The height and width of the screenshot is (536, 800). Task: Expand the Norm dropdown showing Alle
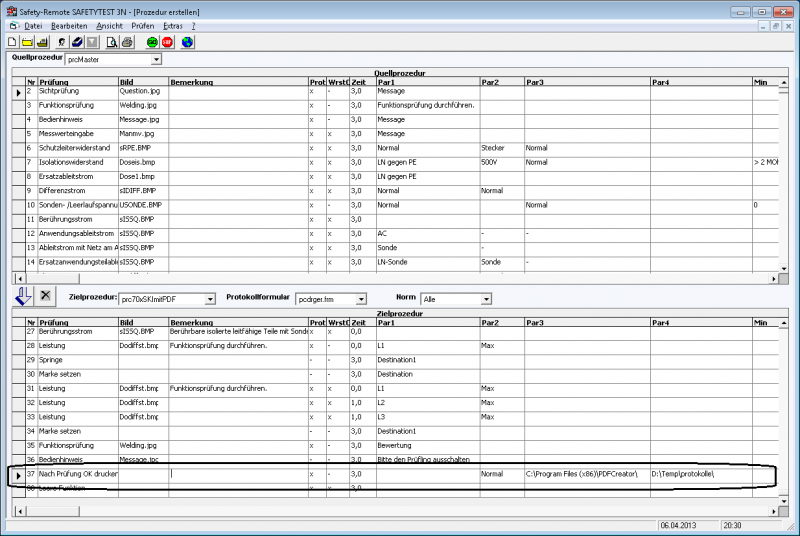point(486,299)
